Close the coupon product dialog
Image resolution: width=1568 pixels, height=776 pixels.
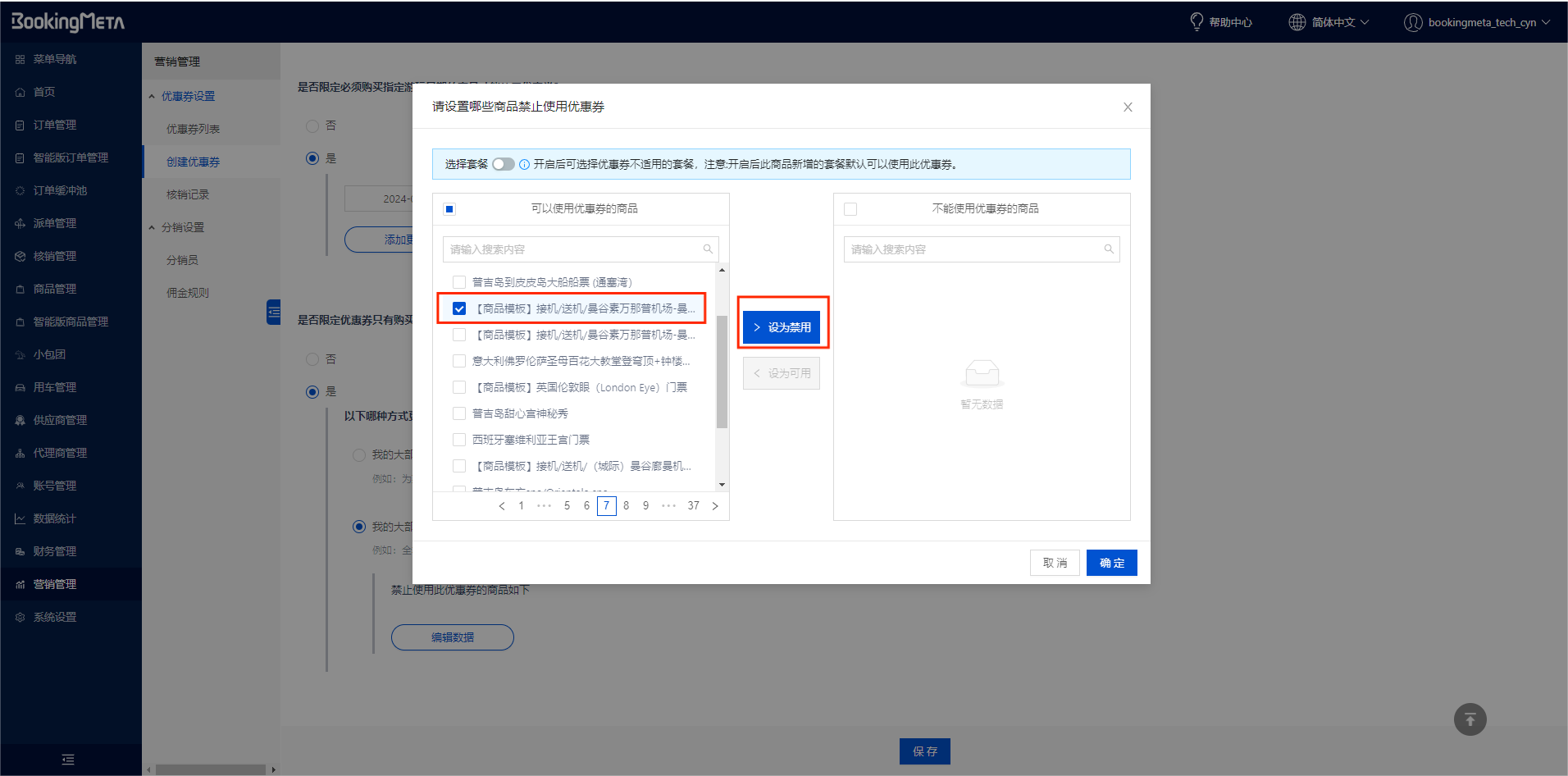1128,107
